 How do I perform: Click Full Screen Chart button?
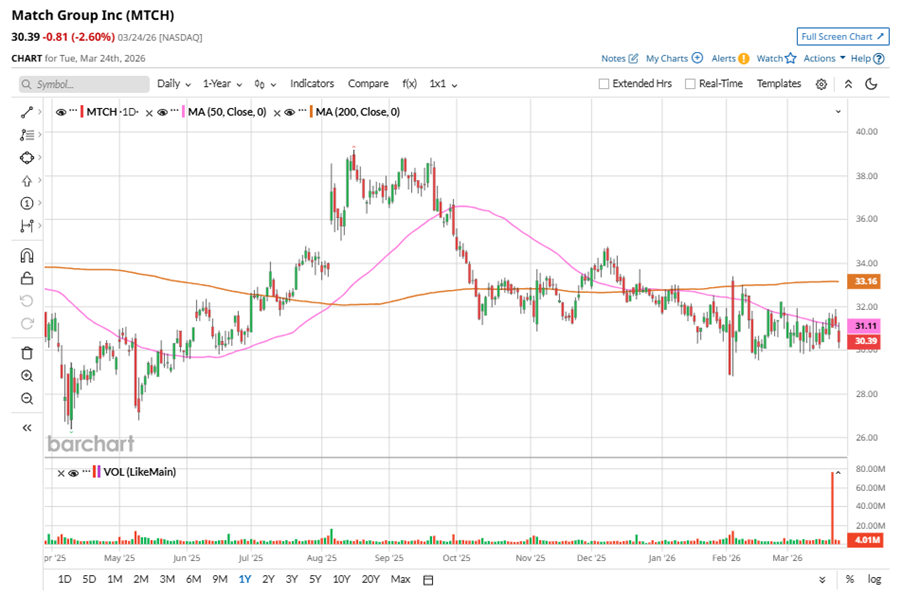coord(843,36)
